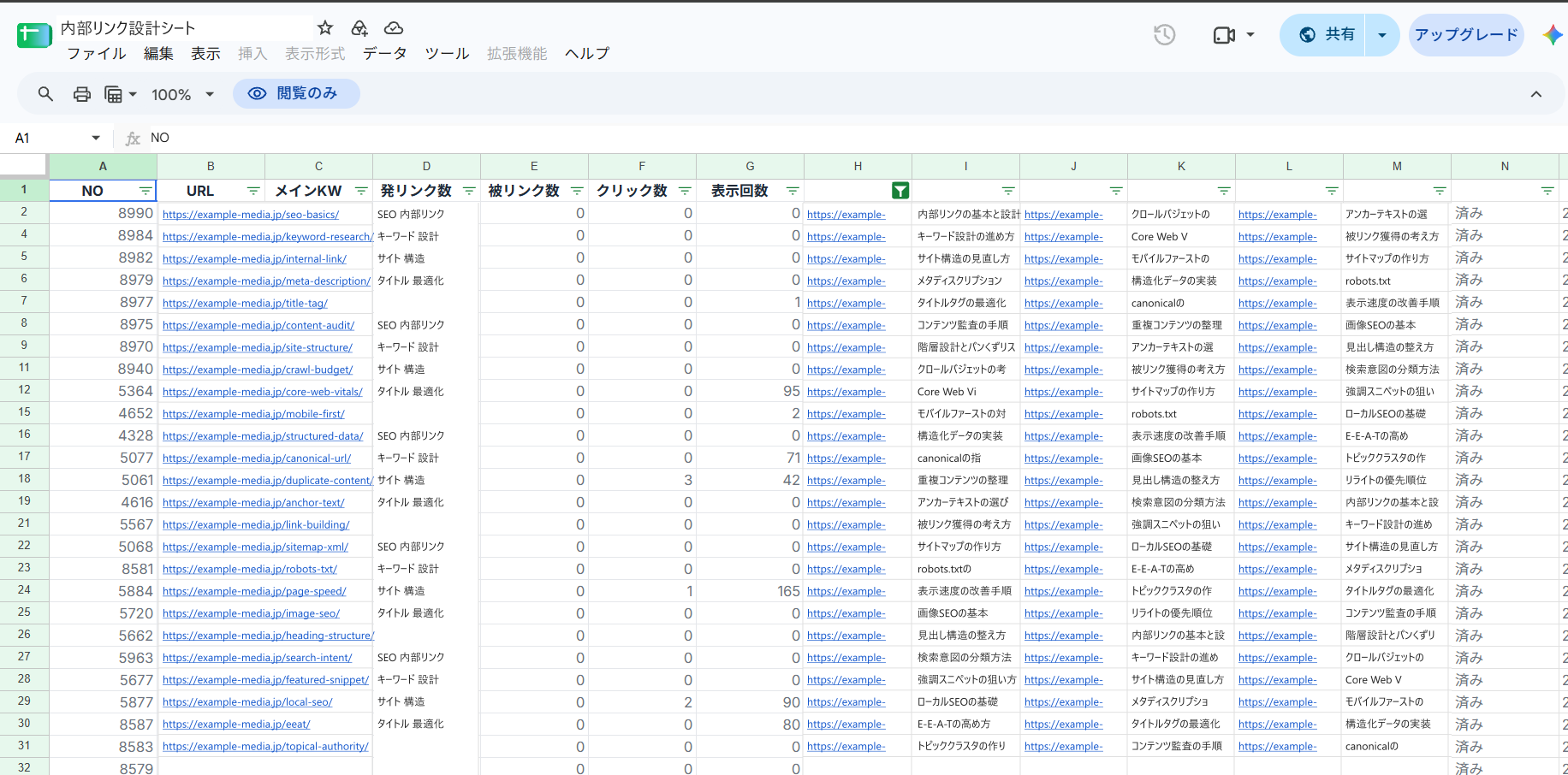Open the 編集 menu
The image size is (1568, 775).
coord(158,54)
